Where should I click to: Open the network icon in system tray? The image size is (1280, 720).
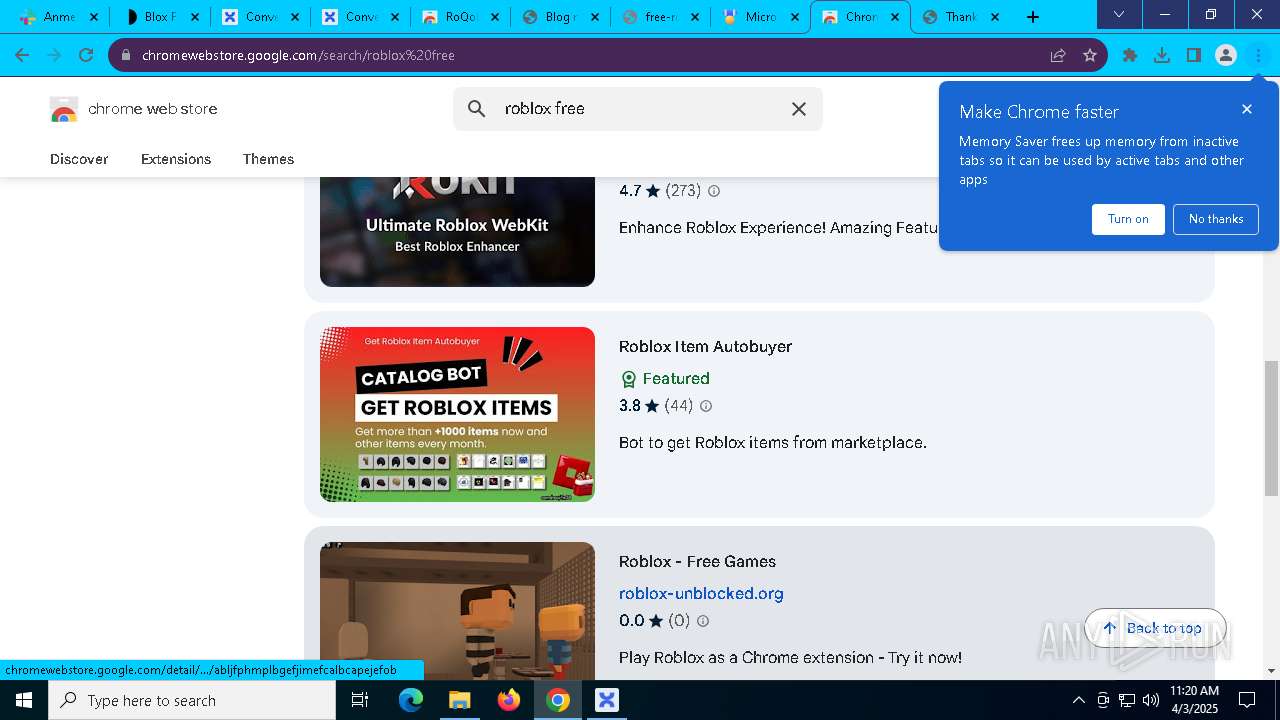pos(1127,700)
